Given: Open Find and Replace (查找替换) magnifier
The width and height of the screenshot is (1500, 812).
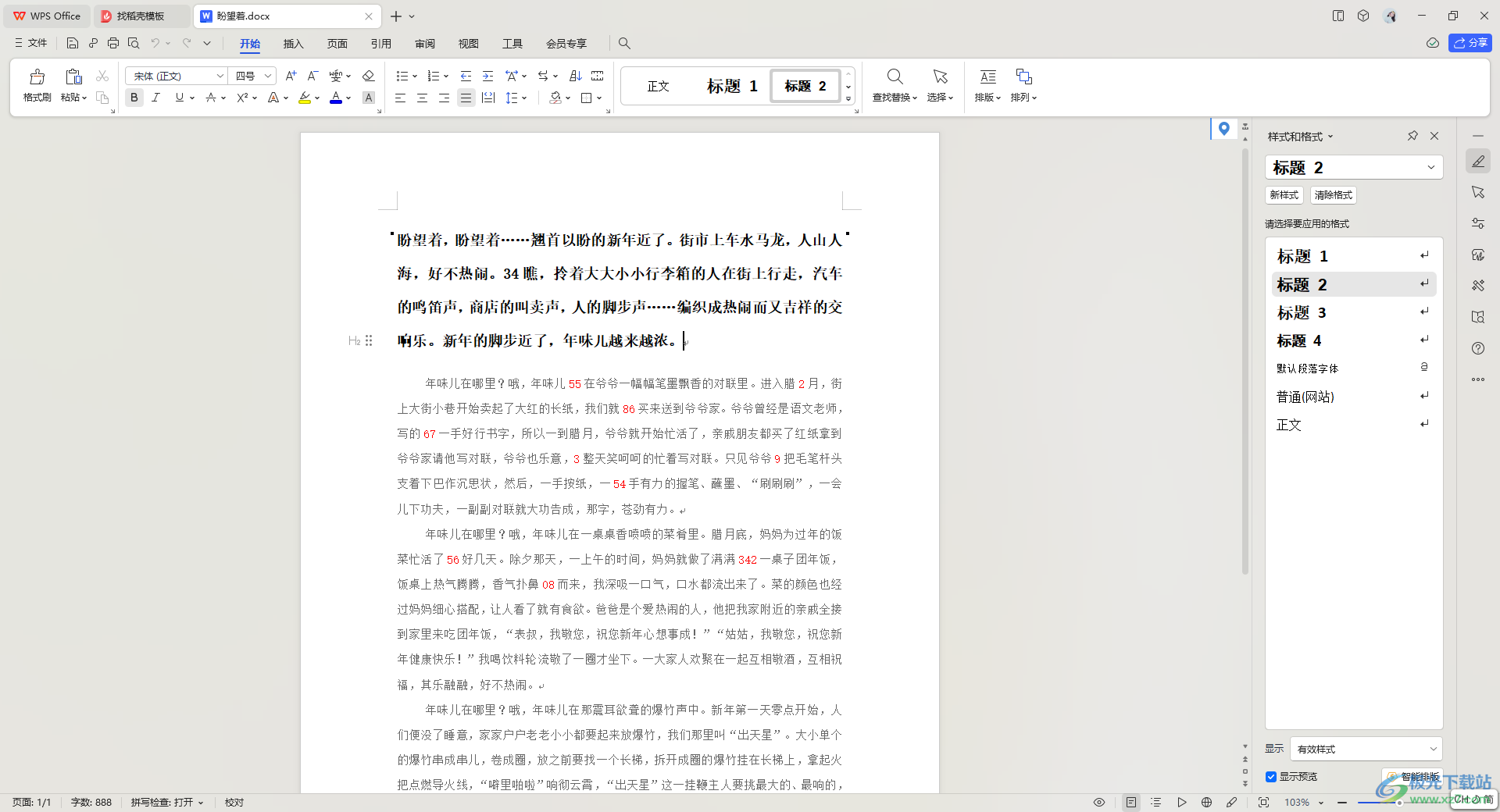Looking at the screenshot, I should 895,77.
